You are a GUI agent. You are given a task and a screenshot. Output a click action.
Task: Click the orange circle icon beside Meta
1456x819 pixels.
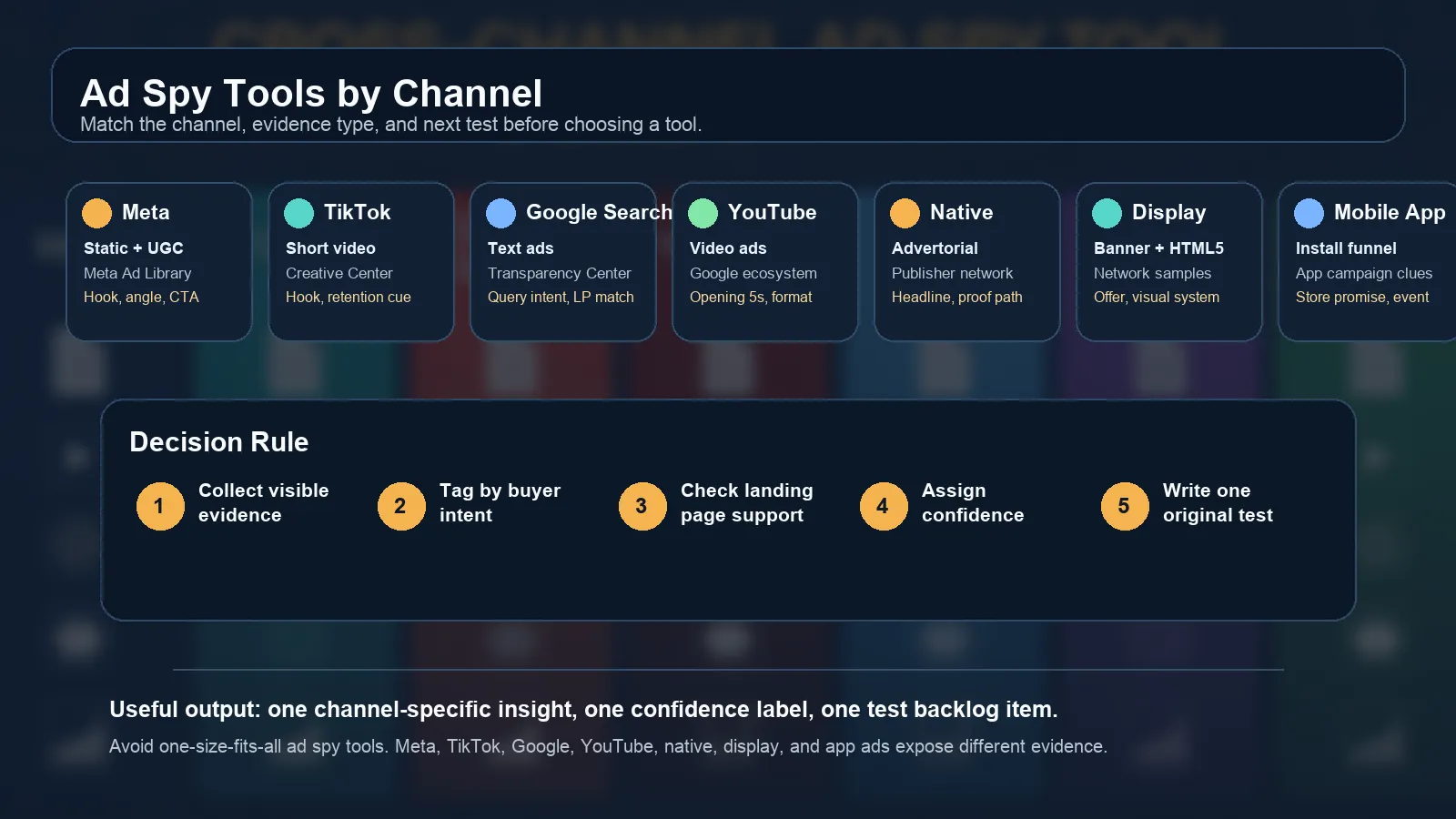click(96, 213)
